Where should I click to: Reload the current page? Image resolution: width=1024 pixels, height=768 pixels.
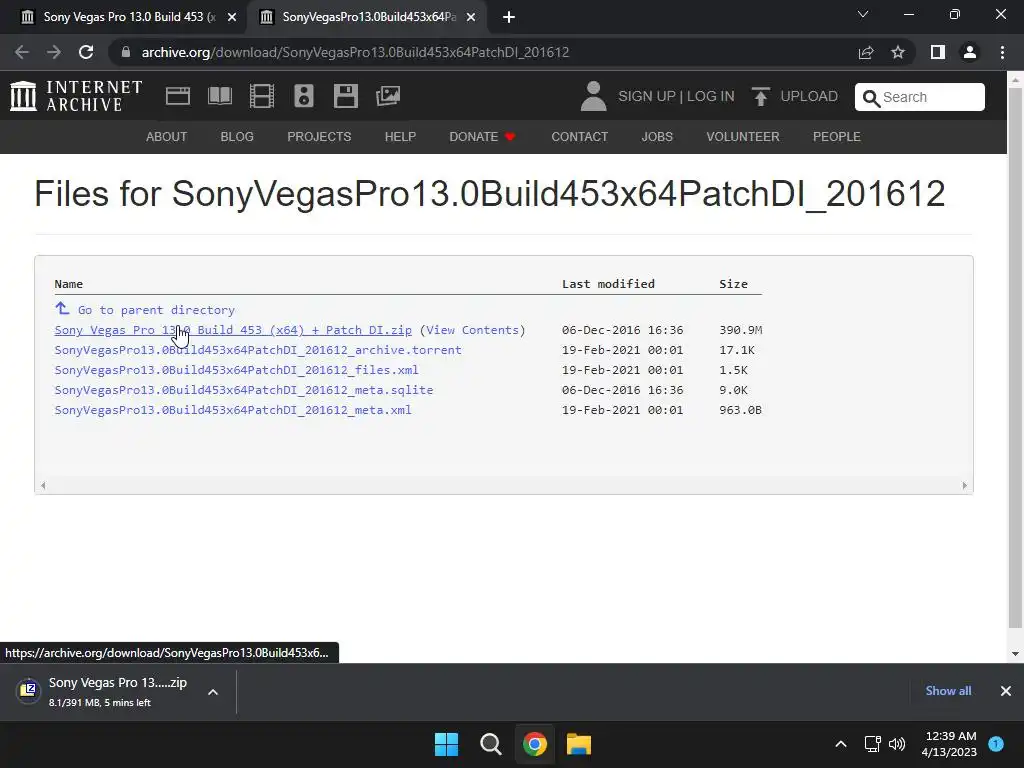86,52
